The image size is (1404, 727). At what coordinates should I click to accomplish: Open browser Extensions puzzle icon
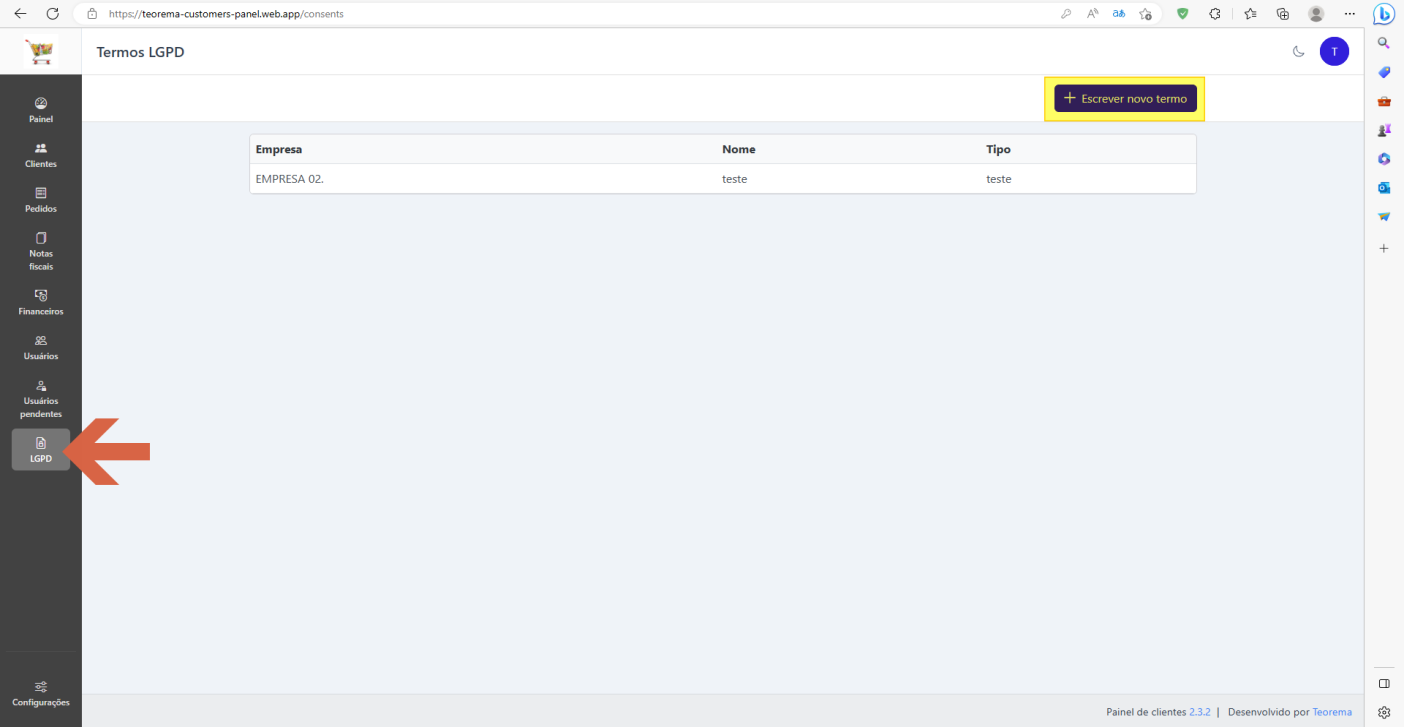pyautogui.click(x=1214, y=14)
